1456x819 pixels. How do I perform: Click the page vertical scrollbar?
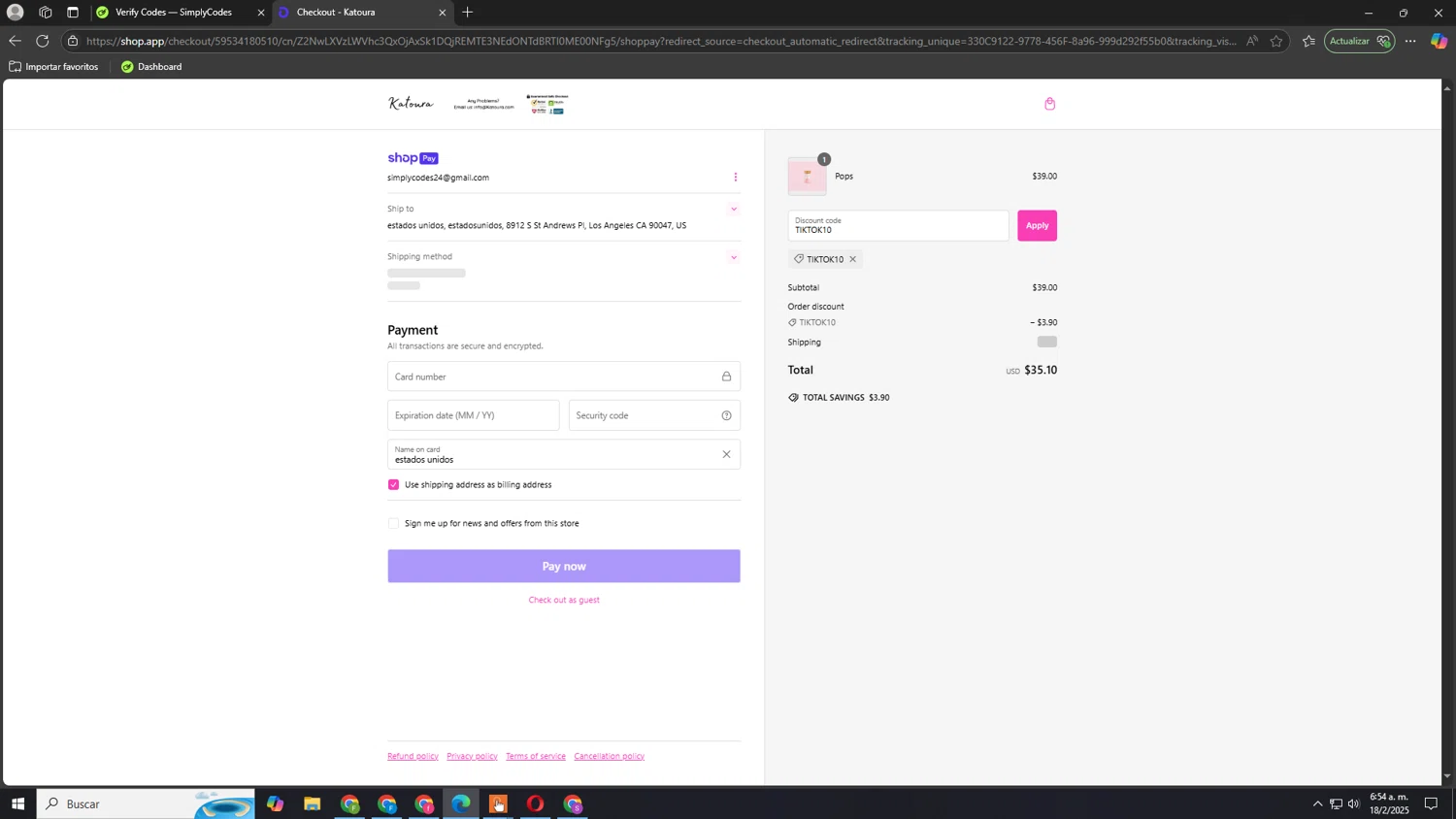[x=1447, y=432]
